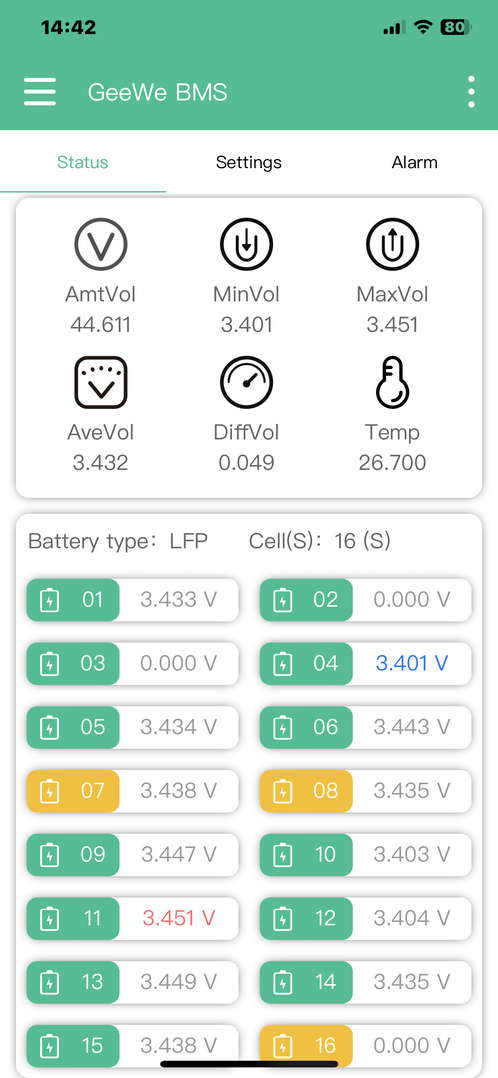498x1078 pixels.
Task: Select the yellow cell 07 badge
Action: [x=73, y=791]
